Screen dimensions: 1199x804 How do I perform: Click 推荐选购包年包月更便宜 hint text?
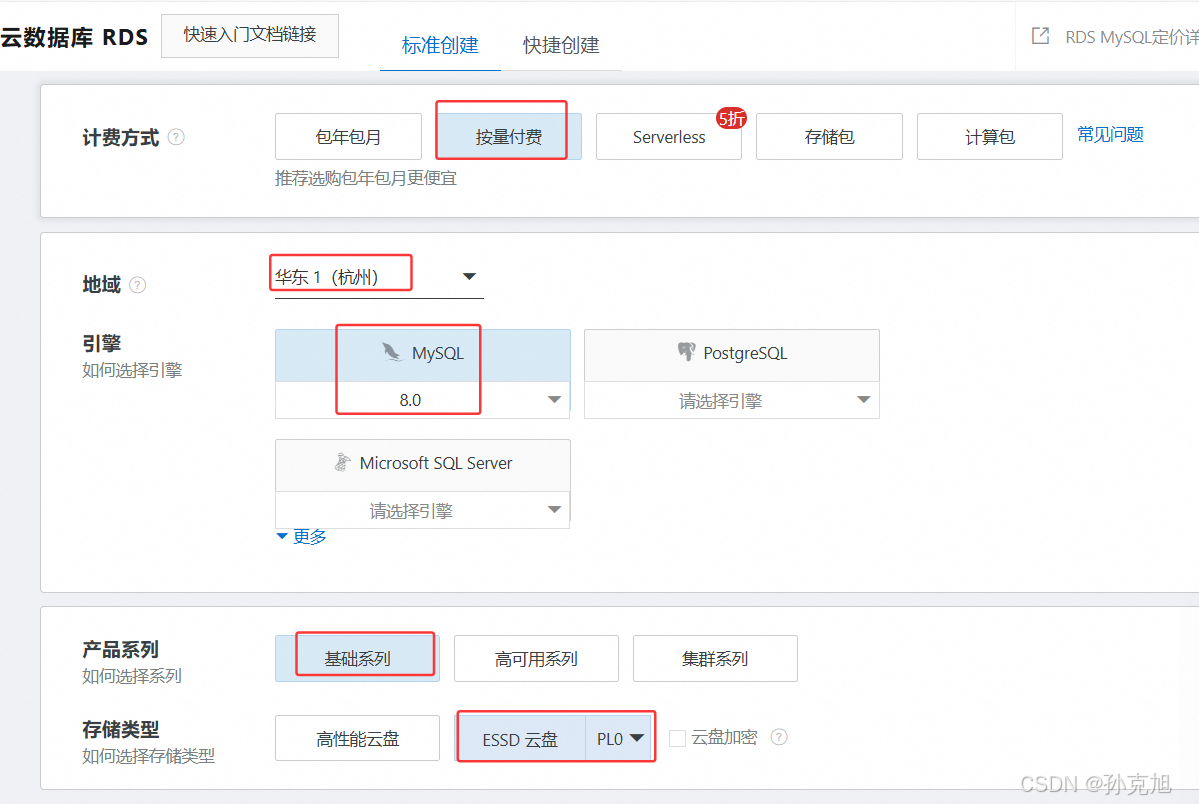[366, 178]
